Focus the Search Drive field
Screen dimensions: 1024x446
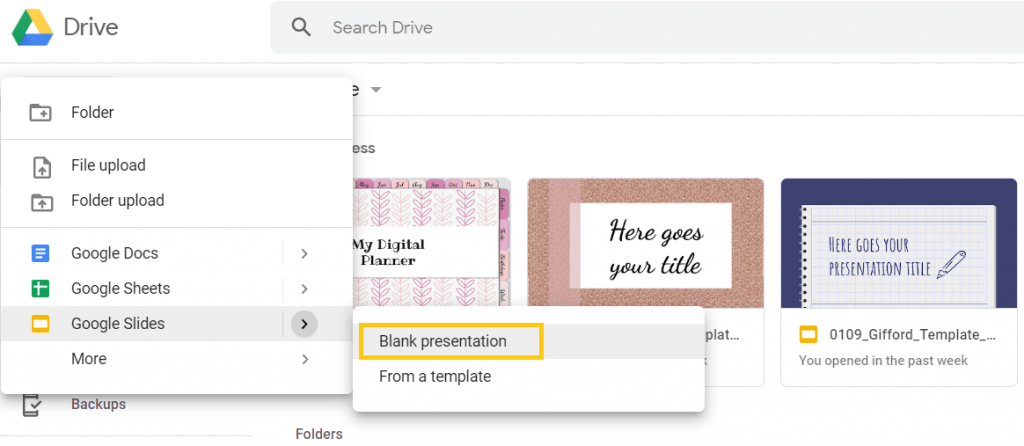(x=647, y=27)
